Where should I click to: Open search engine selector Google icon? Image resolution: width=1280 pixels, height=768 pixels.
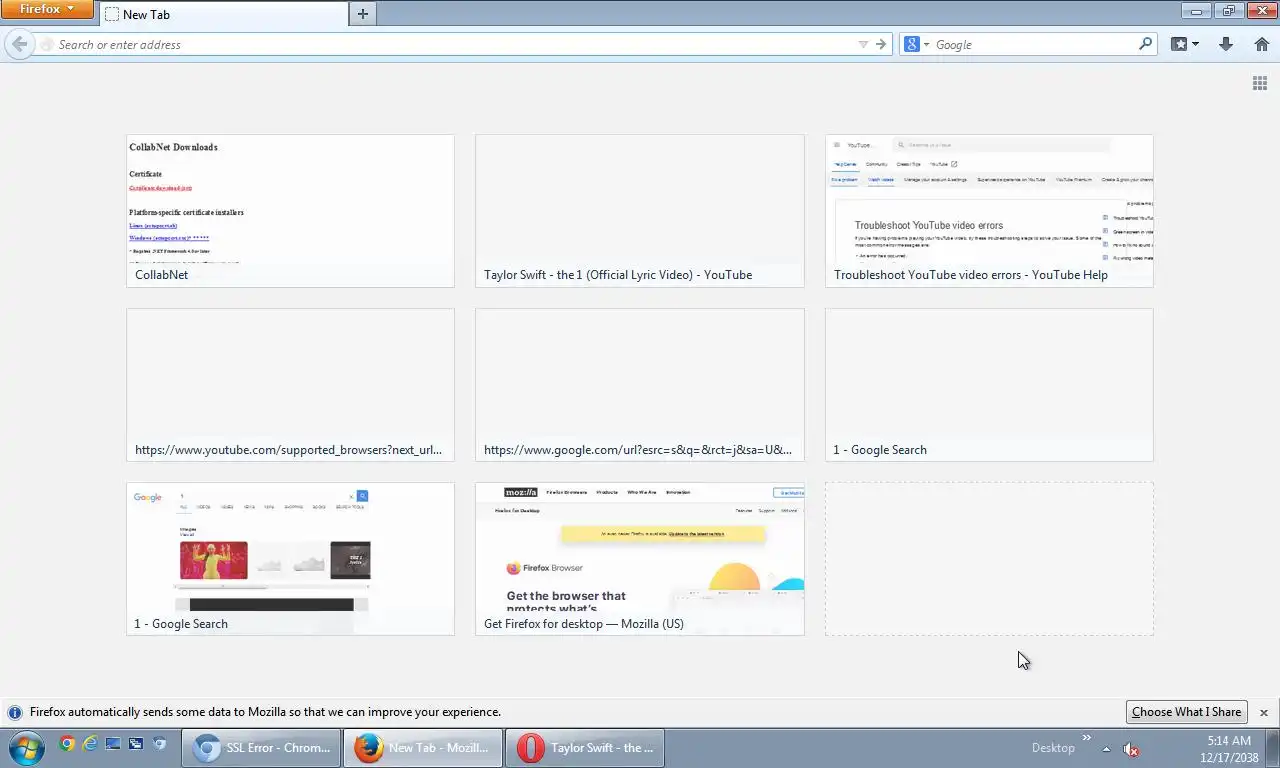click(915, 44)
